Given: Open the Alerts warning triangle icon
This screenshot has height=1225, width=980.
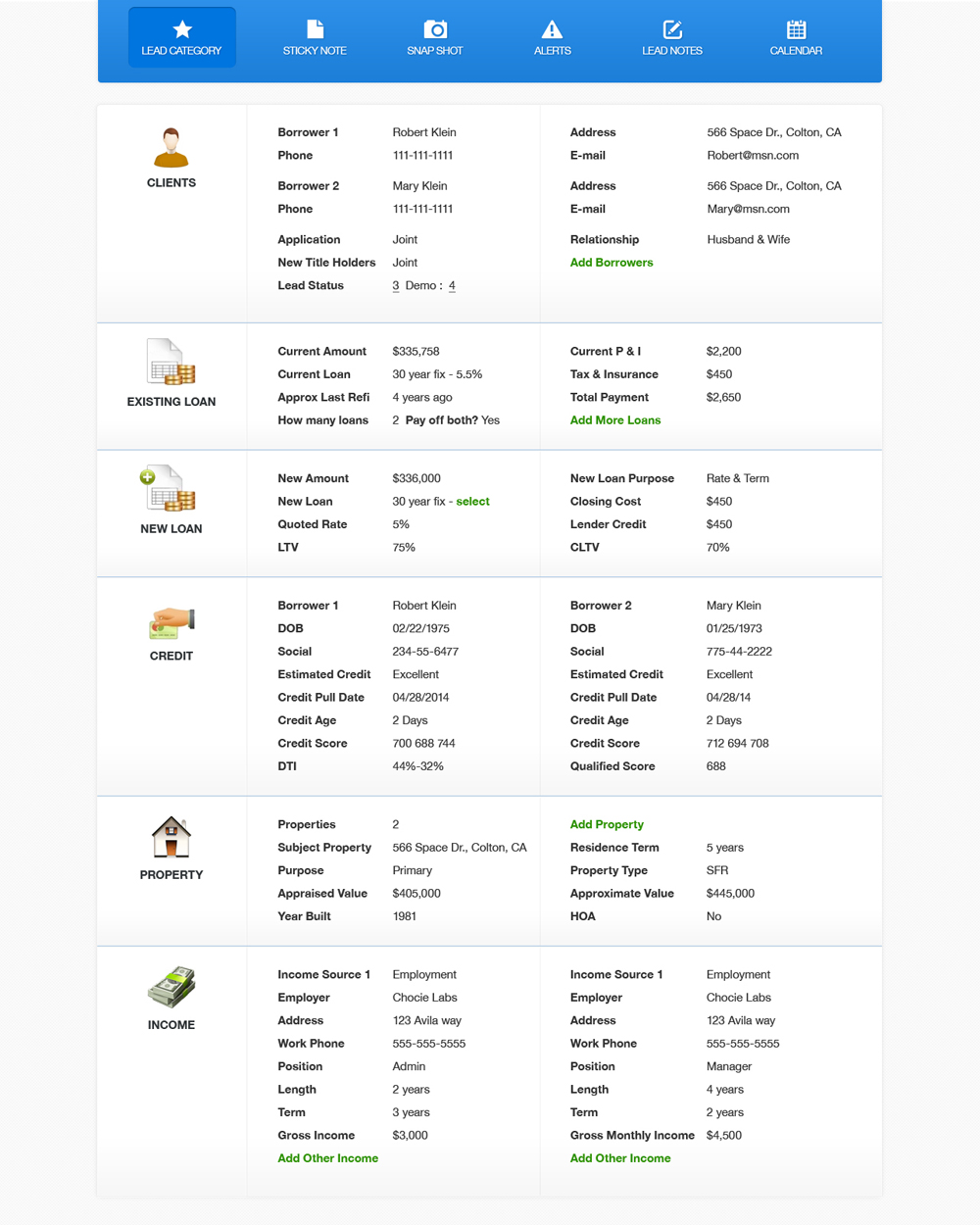Looking at the screenshot, I should [552, 29].
